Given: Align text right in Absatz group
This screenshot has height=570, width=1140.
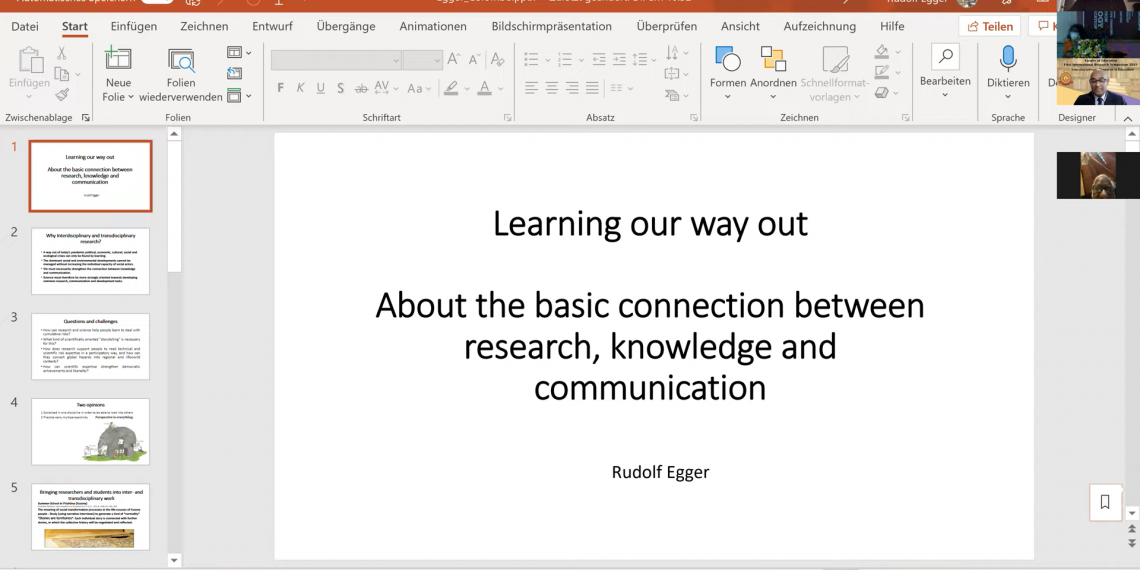Looking at the screenshot, I should (x=572, y=88).
